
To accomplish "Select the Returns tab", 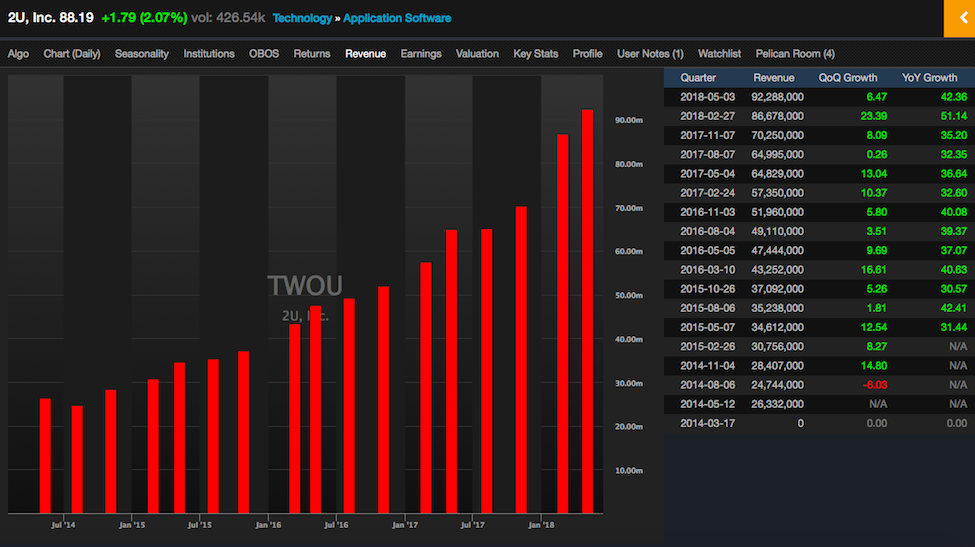I will [312, 54].
